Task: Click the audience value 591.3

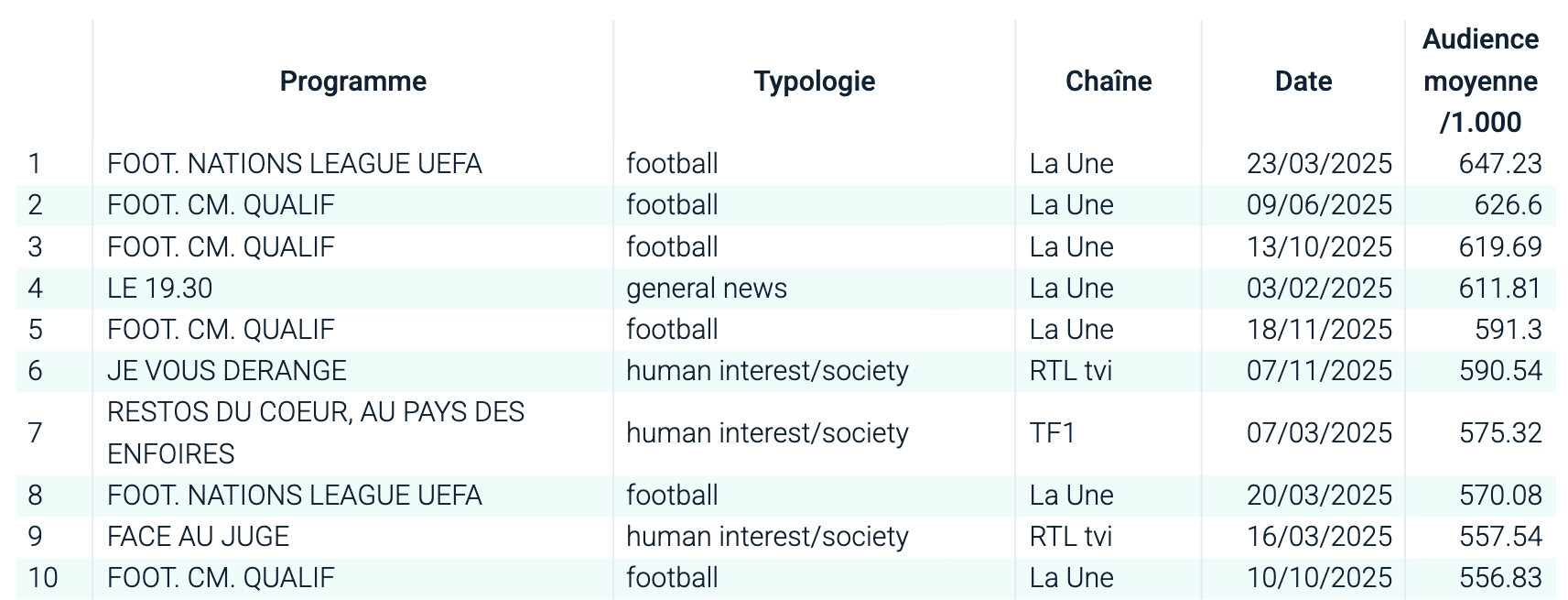Action: point(1508,330)
